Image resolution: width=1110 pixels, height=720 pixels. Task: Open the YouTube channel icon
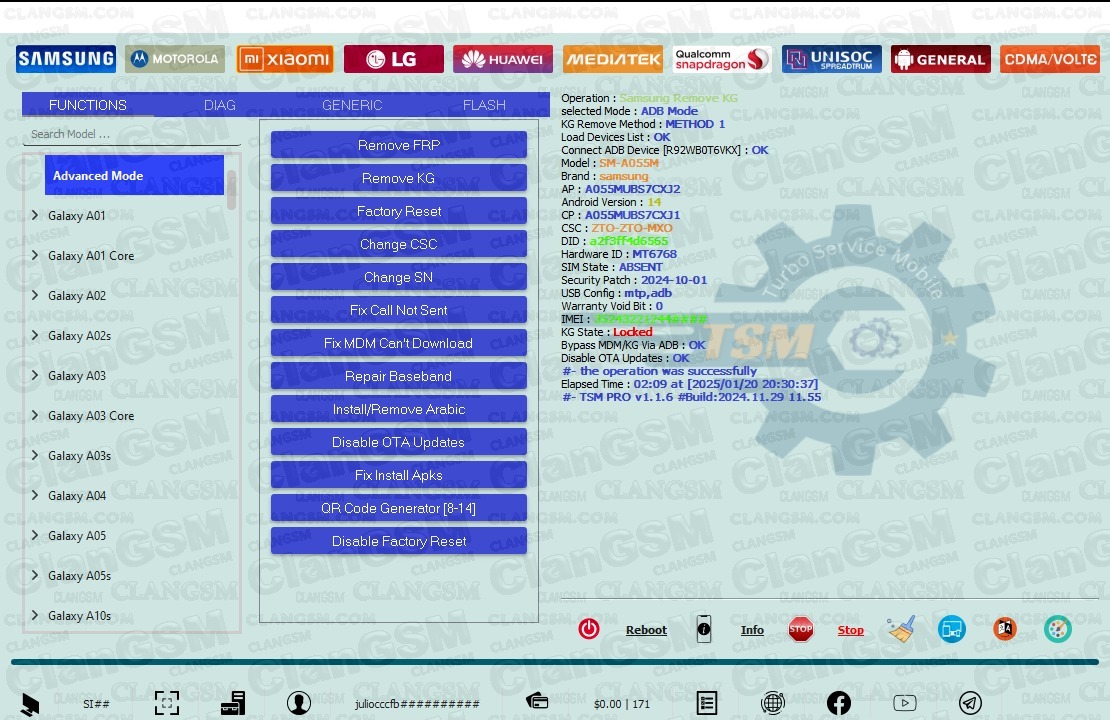point(905,703)
